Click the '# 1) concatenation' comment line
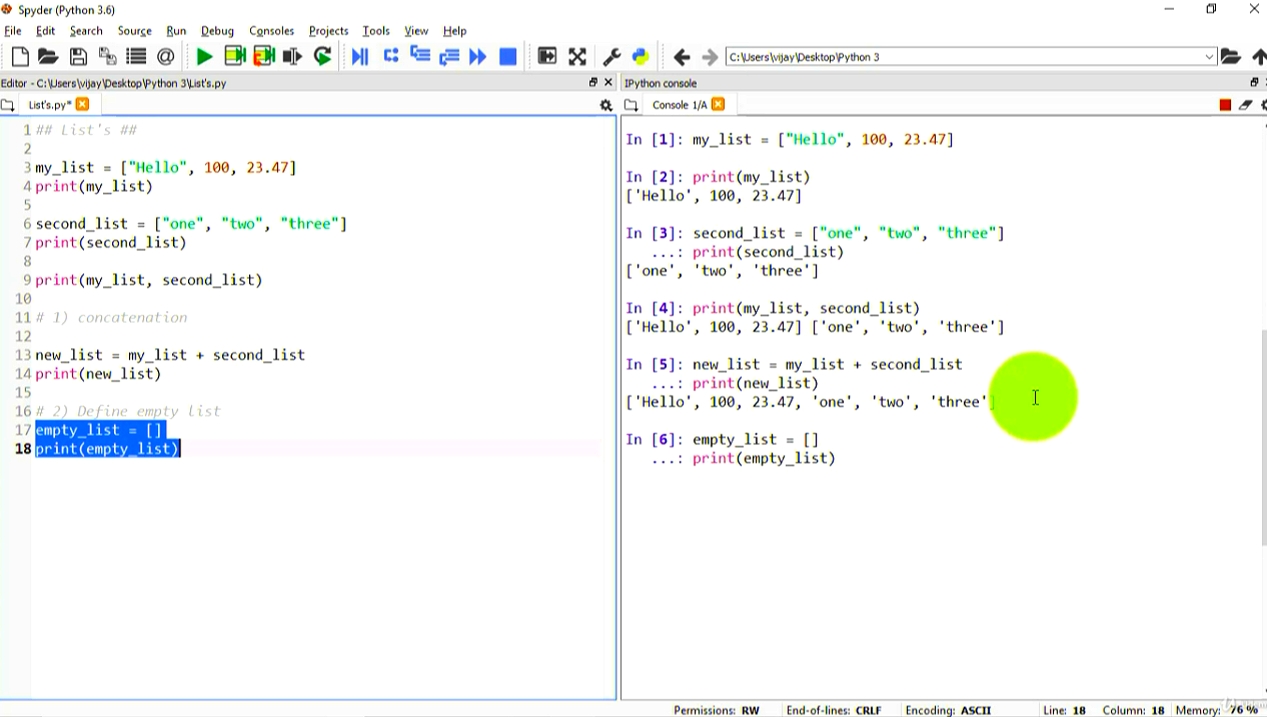This screenshot has height=717, width=1267. click(x=111, y=317)
